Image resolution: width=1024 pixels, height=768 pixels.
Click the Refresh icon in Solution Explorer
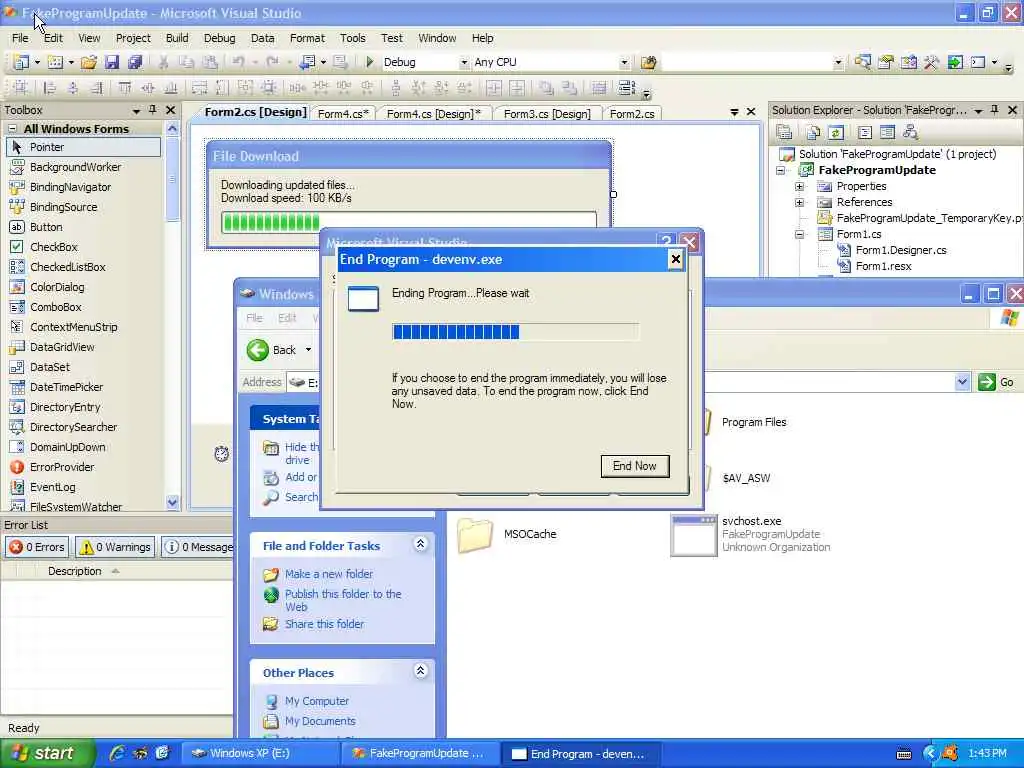835,133
